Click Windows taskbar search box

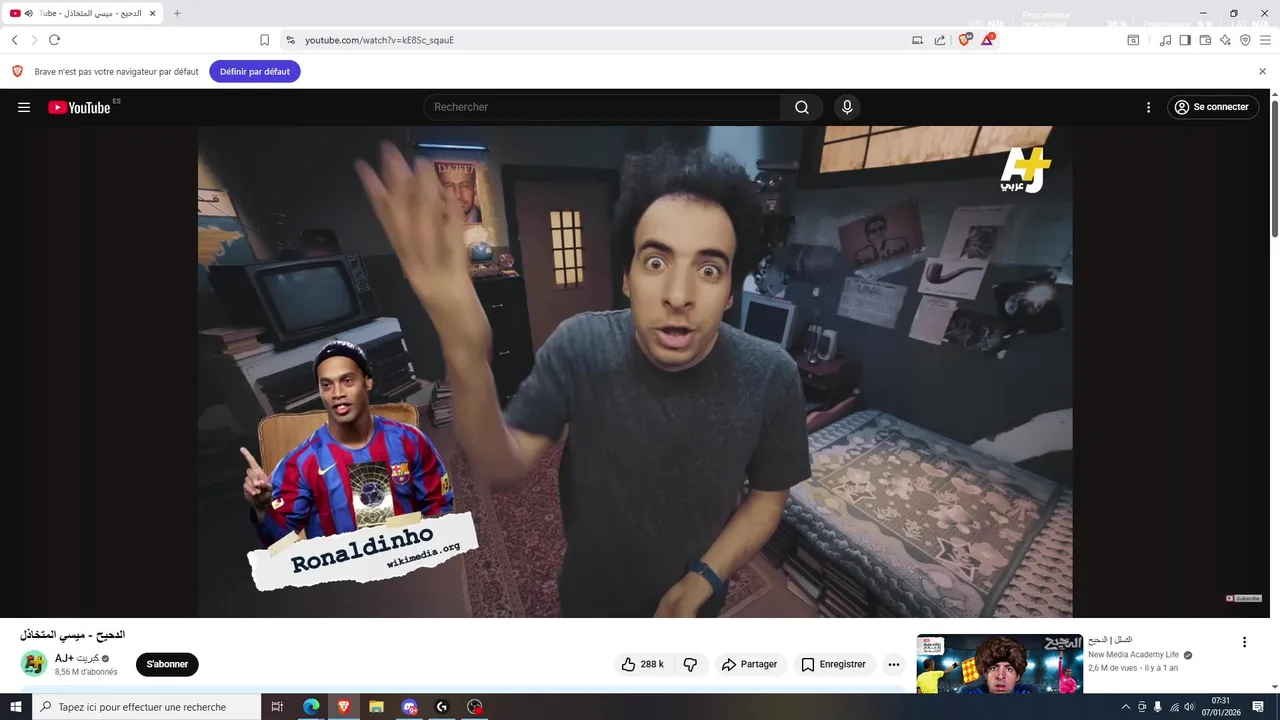[146, 707]
